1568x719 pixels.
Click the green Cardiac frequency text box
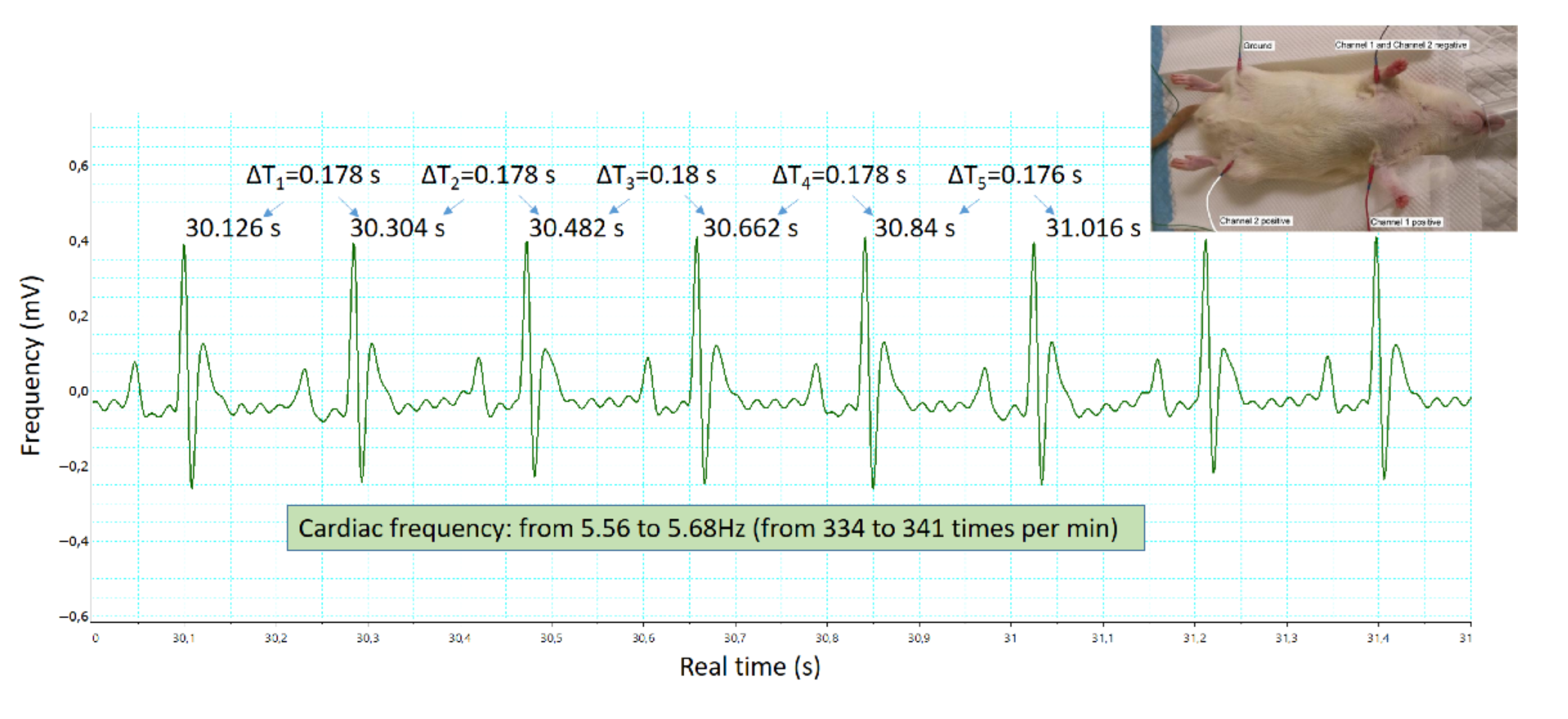pos(715,528)
